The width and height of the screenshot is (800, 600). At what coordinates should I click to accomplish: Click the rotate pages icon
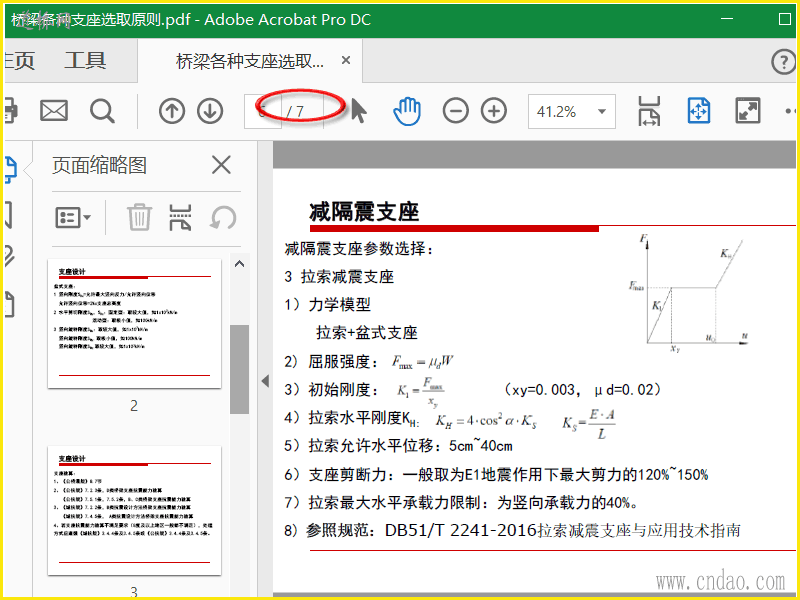coord(223,218)
